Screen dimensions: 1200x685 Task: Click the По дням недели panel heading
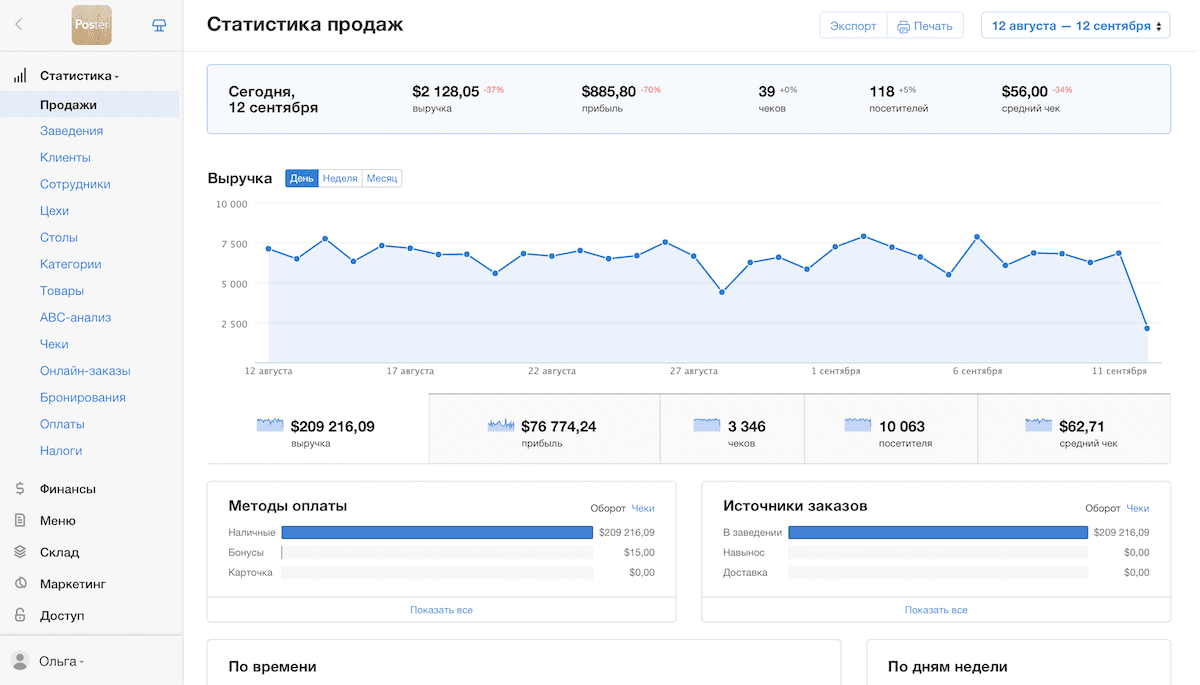tap(947, 666)
